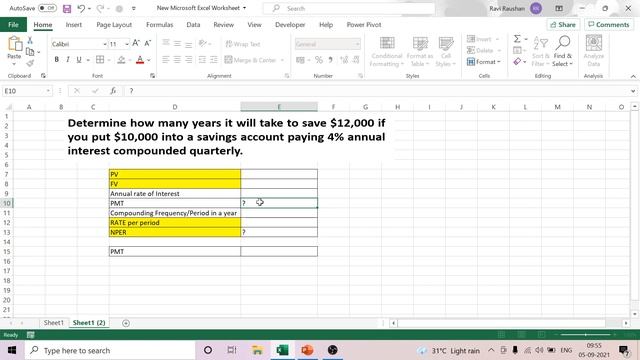Viewport: 640px width, 360px height.
Task: Click the zoom slider in status bar
Action: [585, 335]
